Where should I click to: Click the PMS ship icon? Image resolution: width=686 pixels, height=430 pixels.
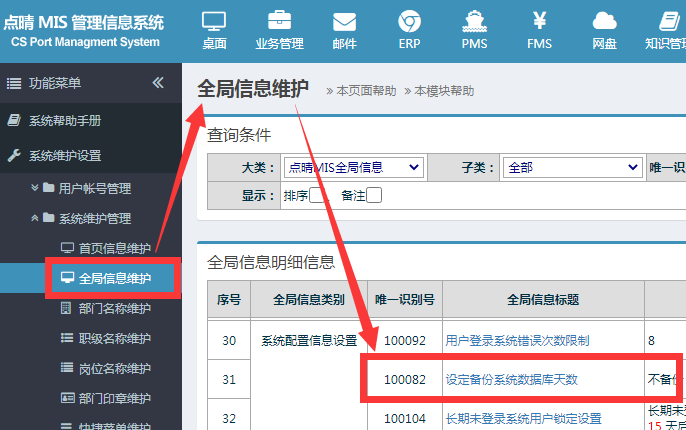pos(474,29)
